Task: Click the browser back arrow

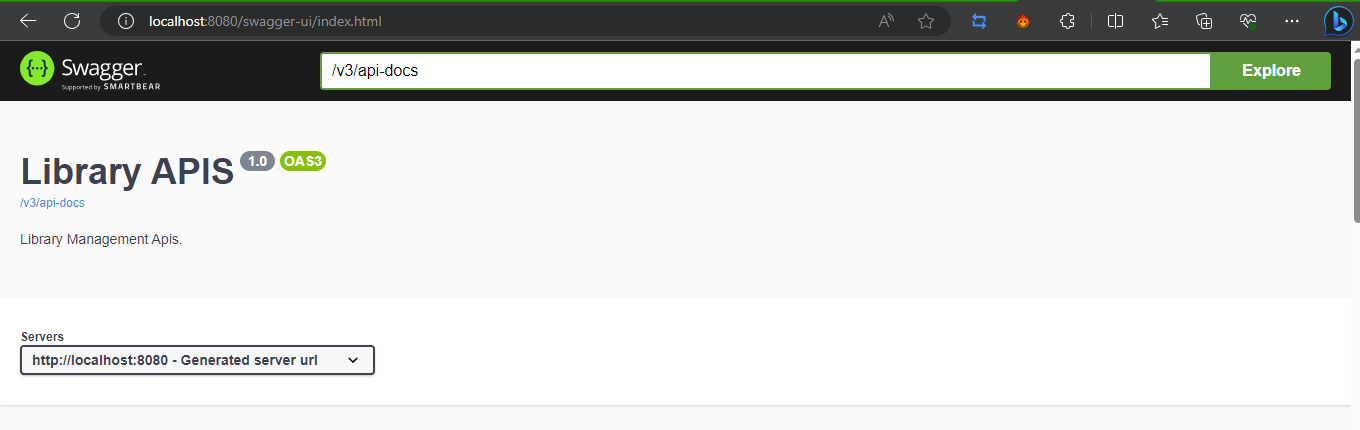Action: click(x=28, y=20)
